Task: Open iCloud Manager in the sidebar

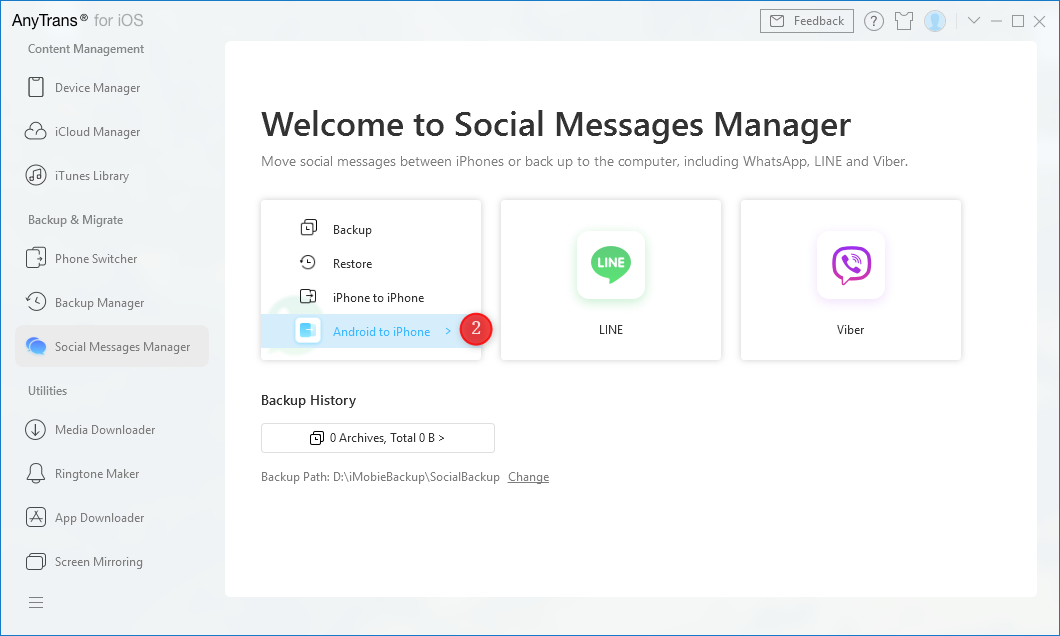Action: point(112,131)
